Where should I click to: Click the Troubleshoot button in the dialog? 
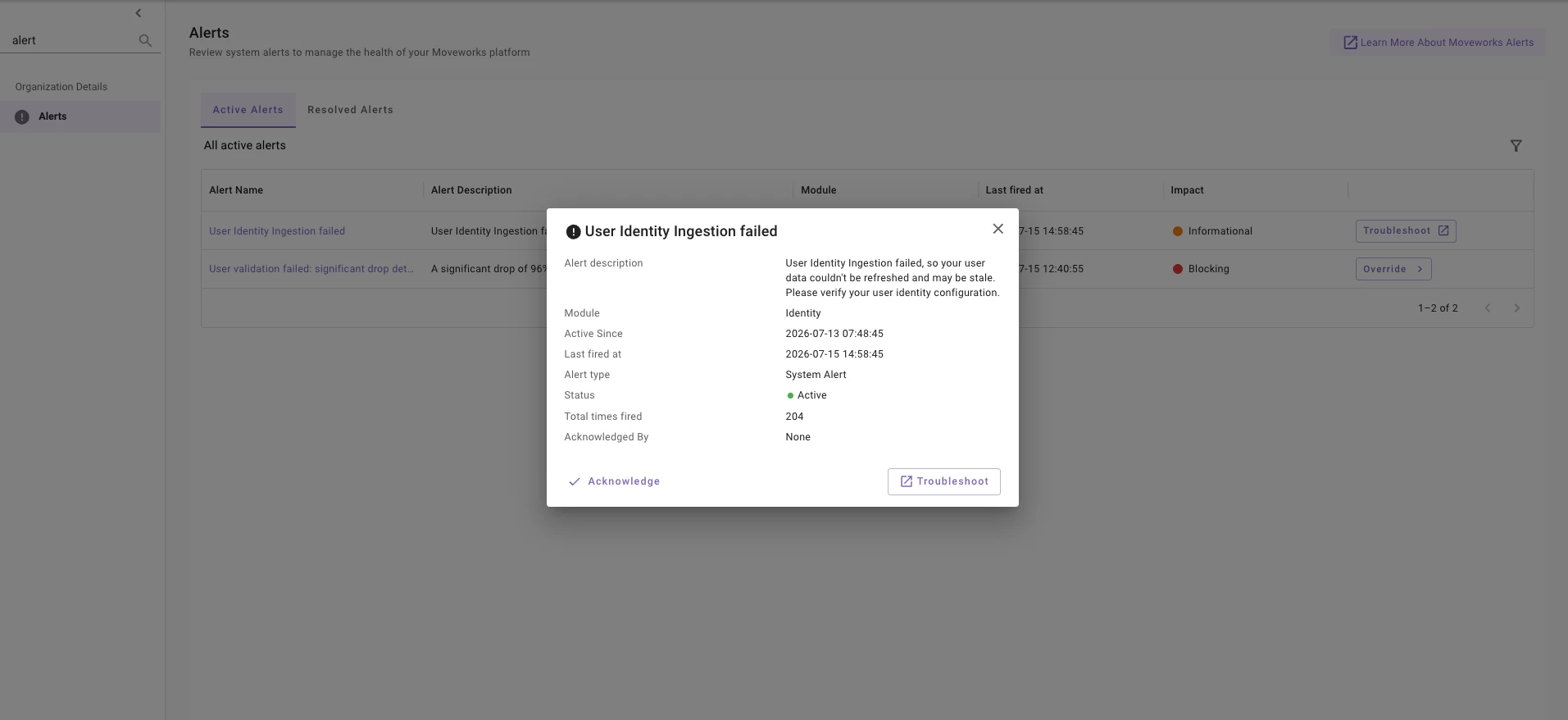[944, 481]
